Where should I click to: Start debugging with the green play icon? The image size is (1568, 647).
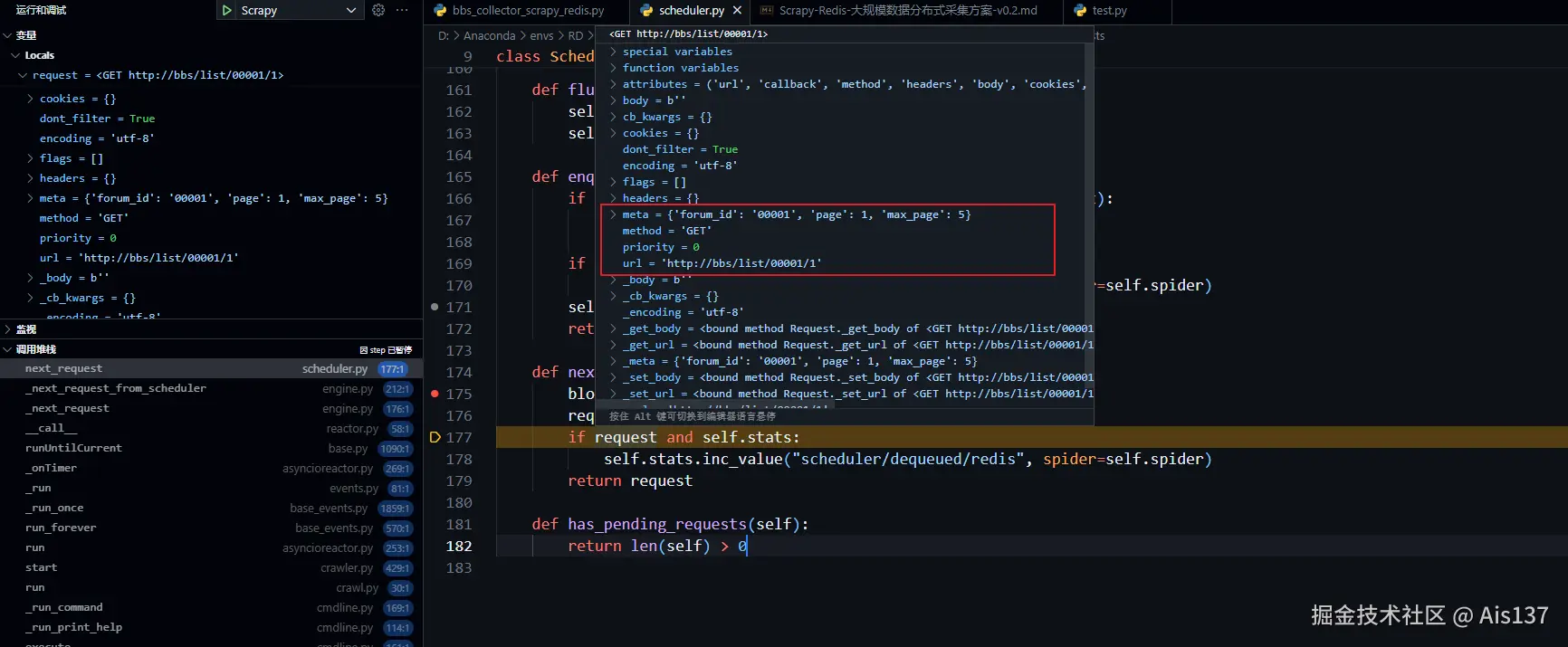[x=226, y=10]
